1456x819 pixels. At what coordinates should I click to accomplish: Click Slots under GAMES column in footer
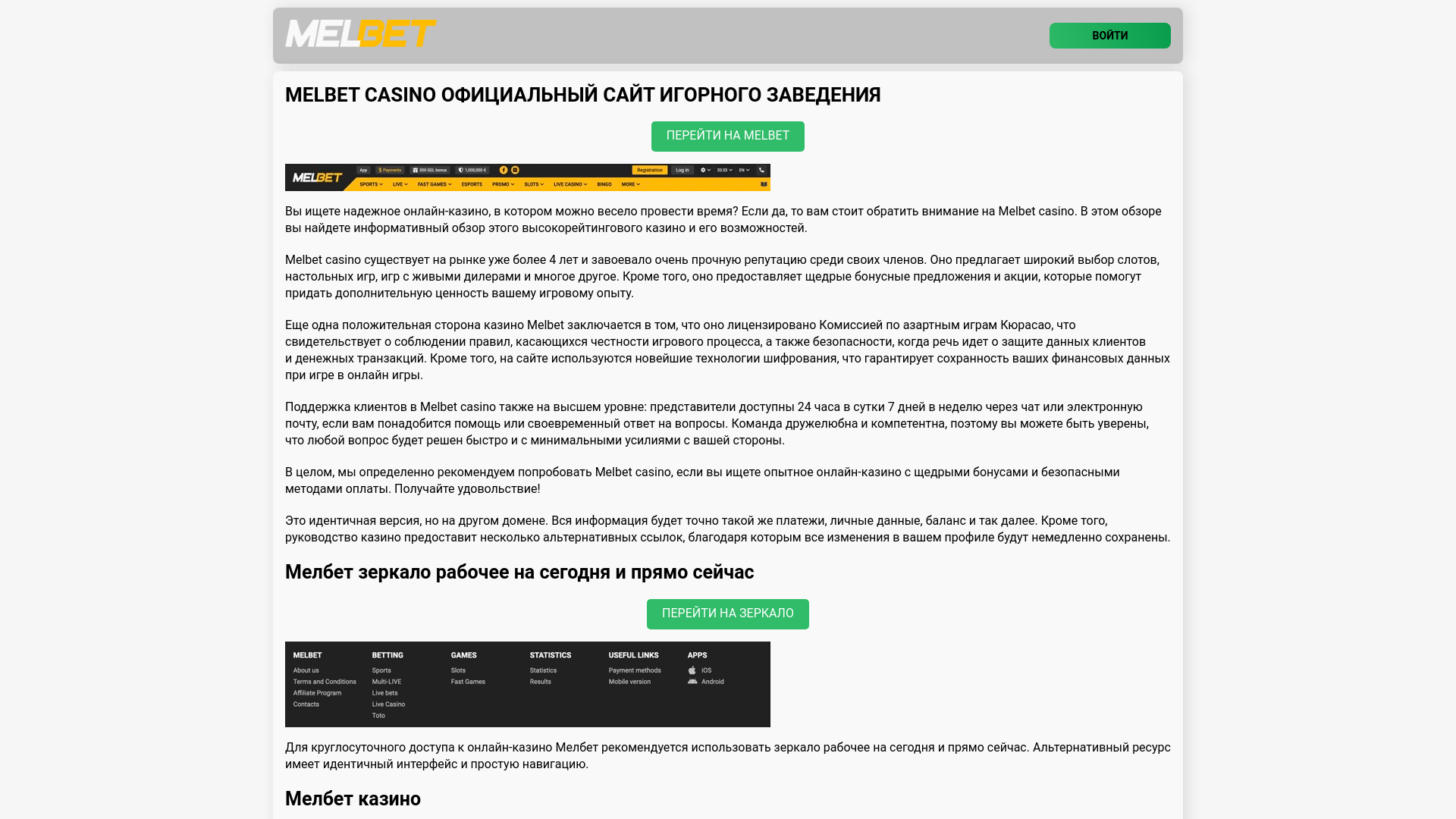(458, 670)
